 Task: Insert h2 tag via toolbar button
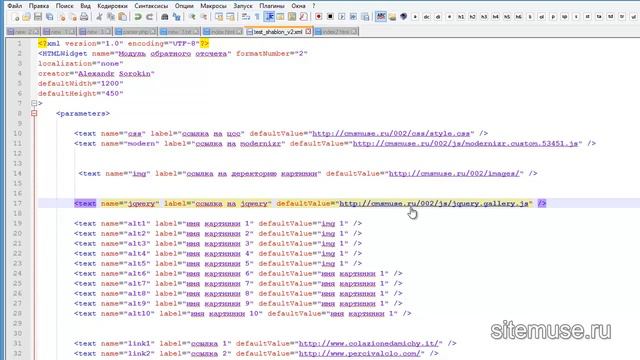pos(472,17)
